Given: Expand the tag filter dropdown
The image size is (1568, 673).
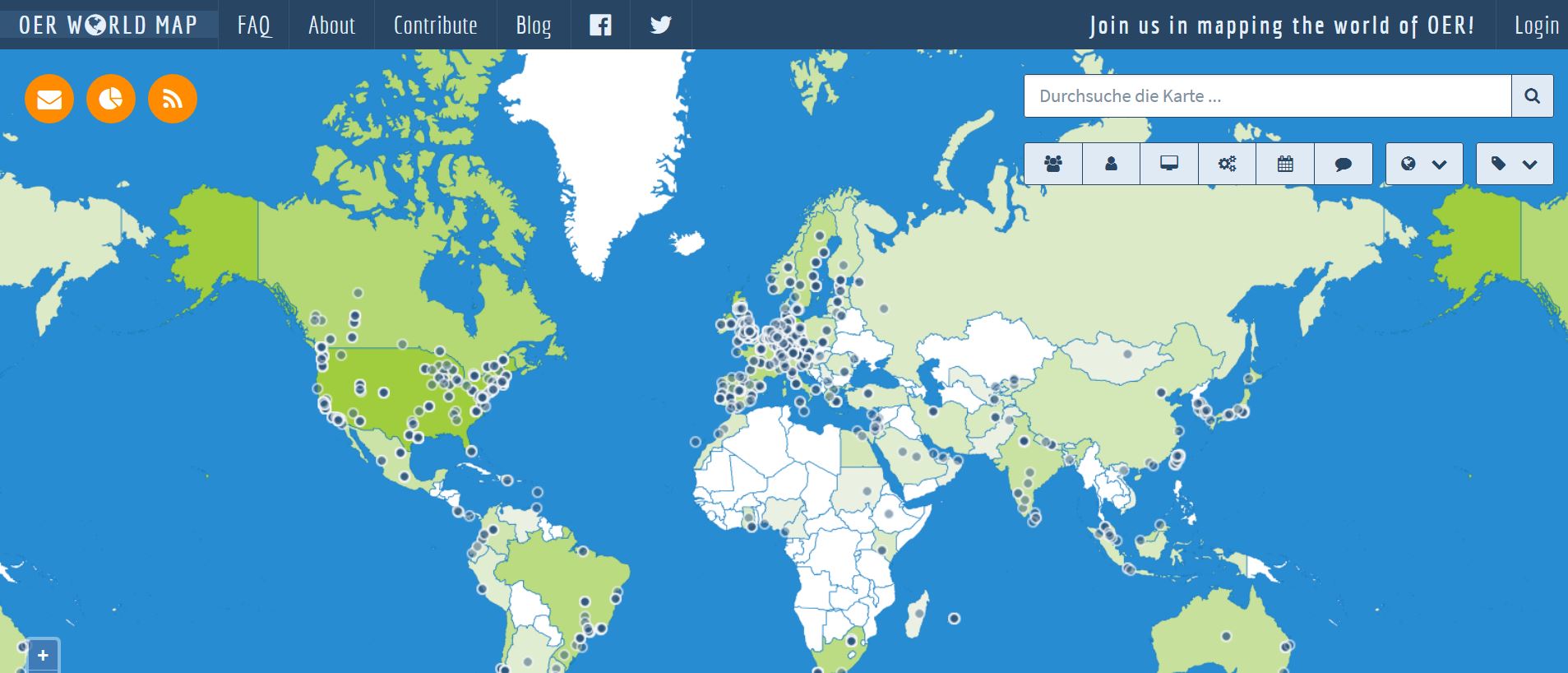Looking at the screenshot, I should pos(1514,164).
